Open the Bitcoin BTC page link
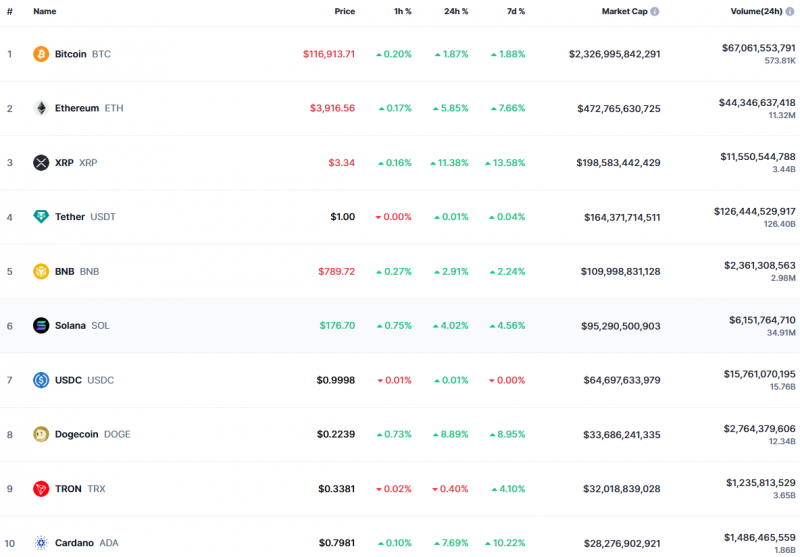800x557 pixels. click(83, 54)
